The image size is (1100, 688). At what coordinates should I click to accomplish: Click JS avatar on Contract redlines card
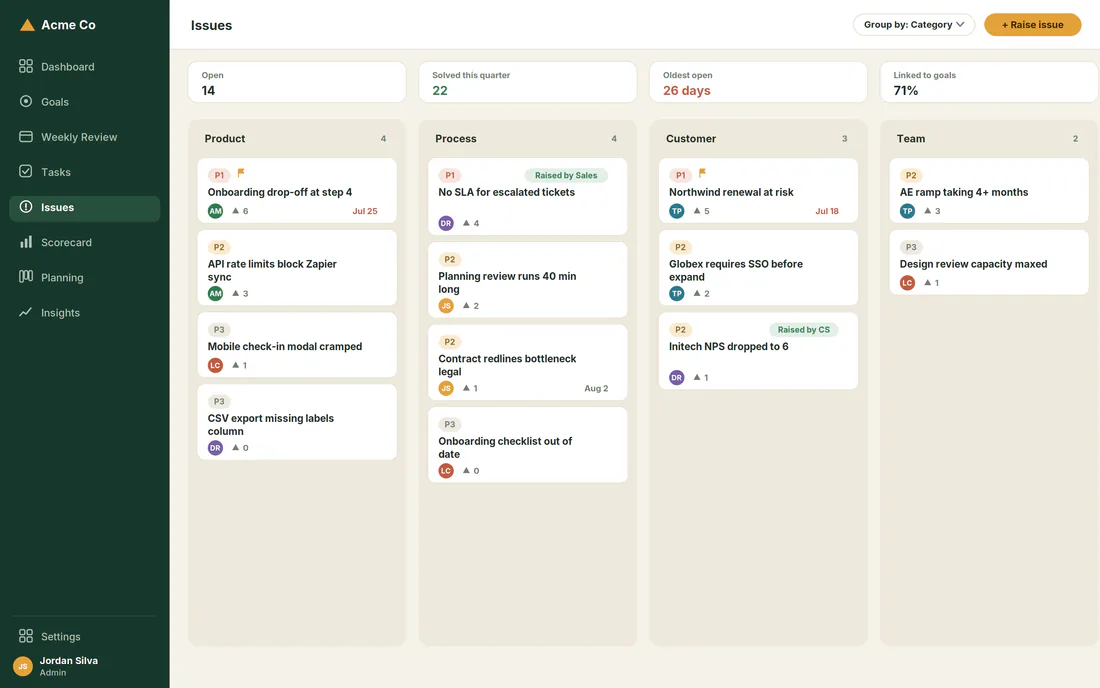[x=446, y=388]
